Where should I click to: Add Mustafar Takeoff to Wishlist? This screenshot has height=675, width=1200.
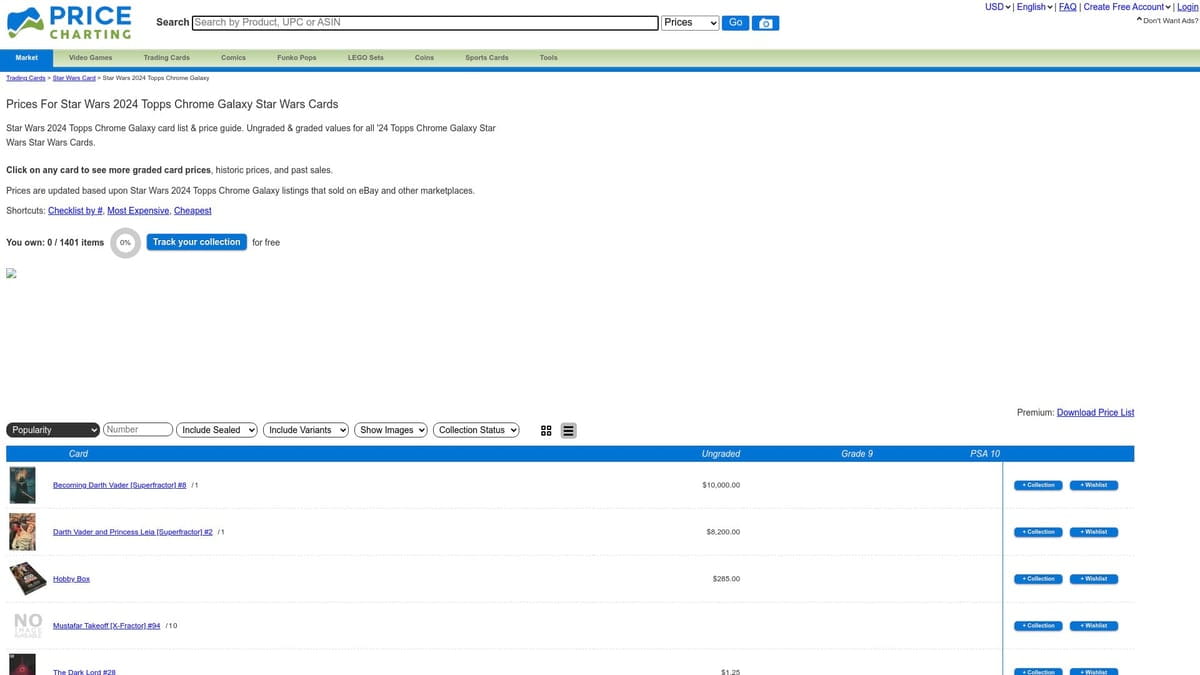click(x=1094, y=626)
